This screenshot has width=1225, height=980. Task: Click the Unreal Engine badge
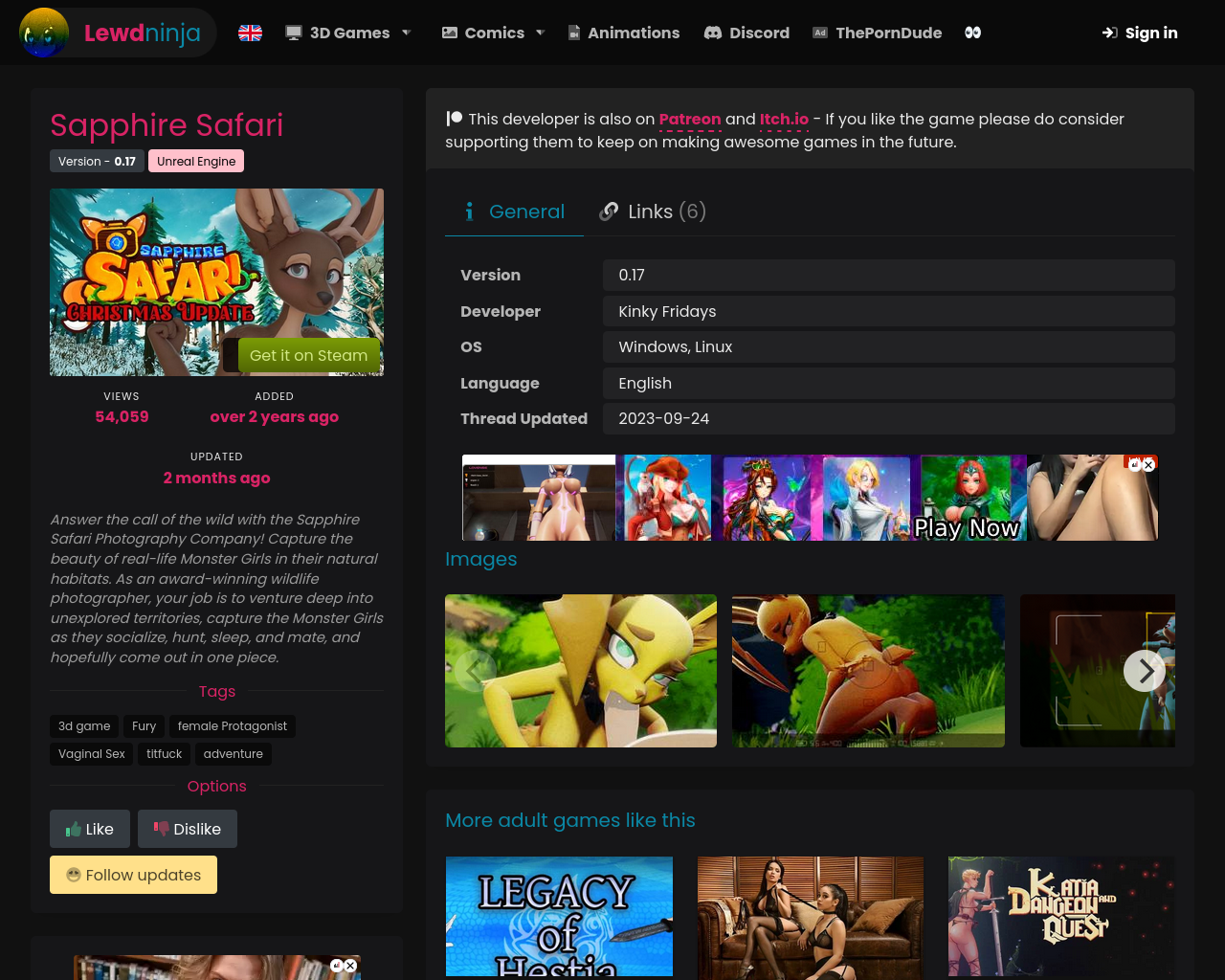tap(196, 161)
